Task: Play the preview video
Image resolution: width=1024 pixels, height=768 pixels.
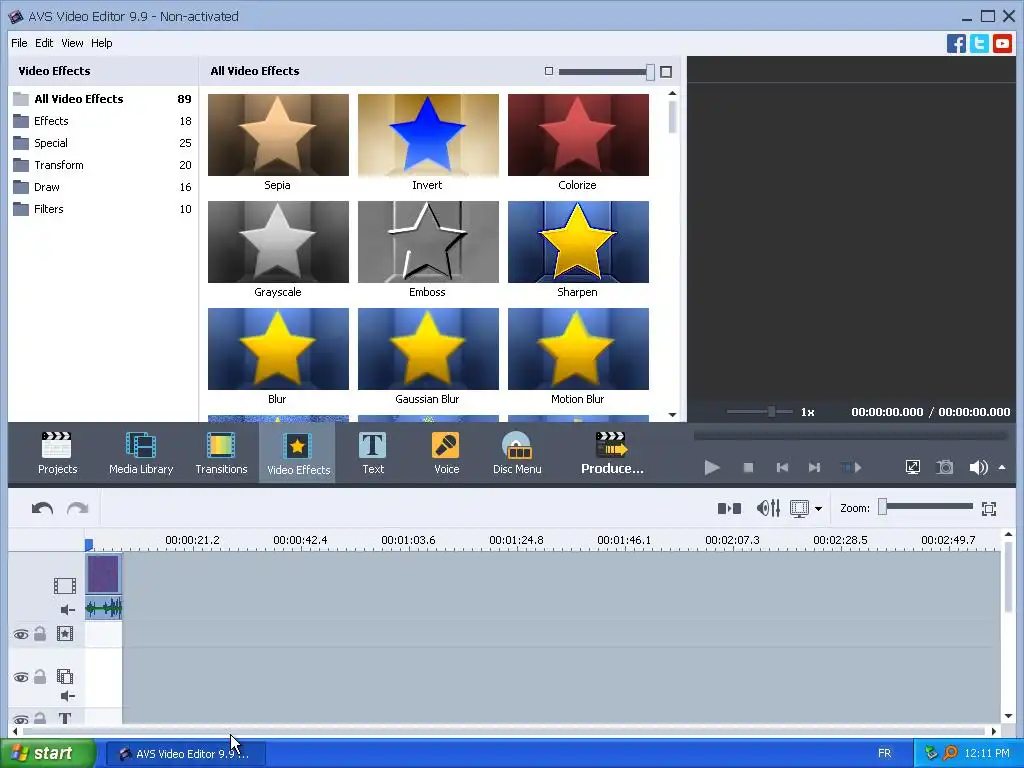Action: (x=712, y=468)
